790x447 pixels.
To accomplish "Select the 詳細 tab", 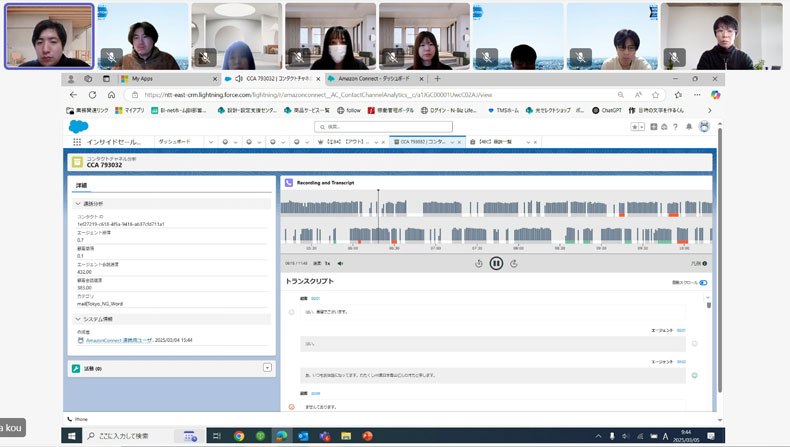I will pos(82,185).
